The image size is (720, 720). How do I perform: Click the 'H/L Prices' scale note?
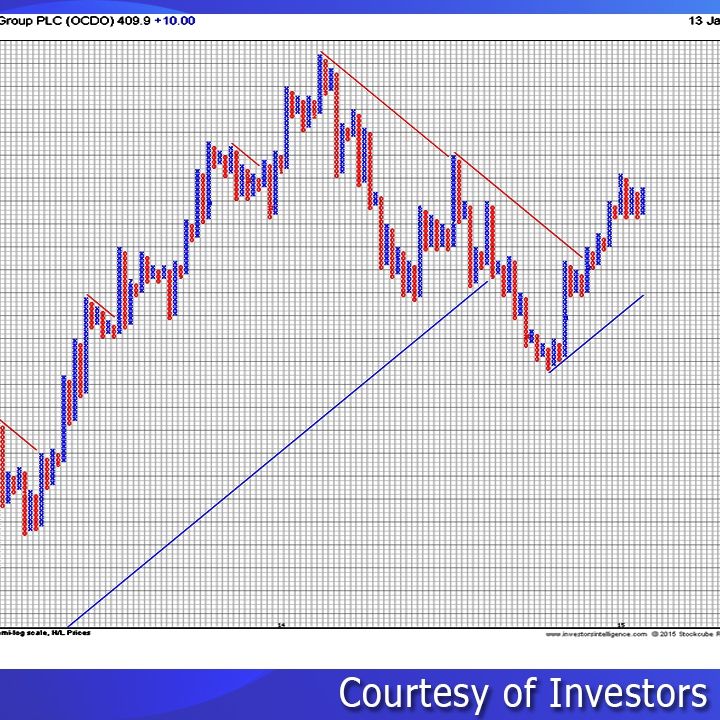tap(73, 633)
